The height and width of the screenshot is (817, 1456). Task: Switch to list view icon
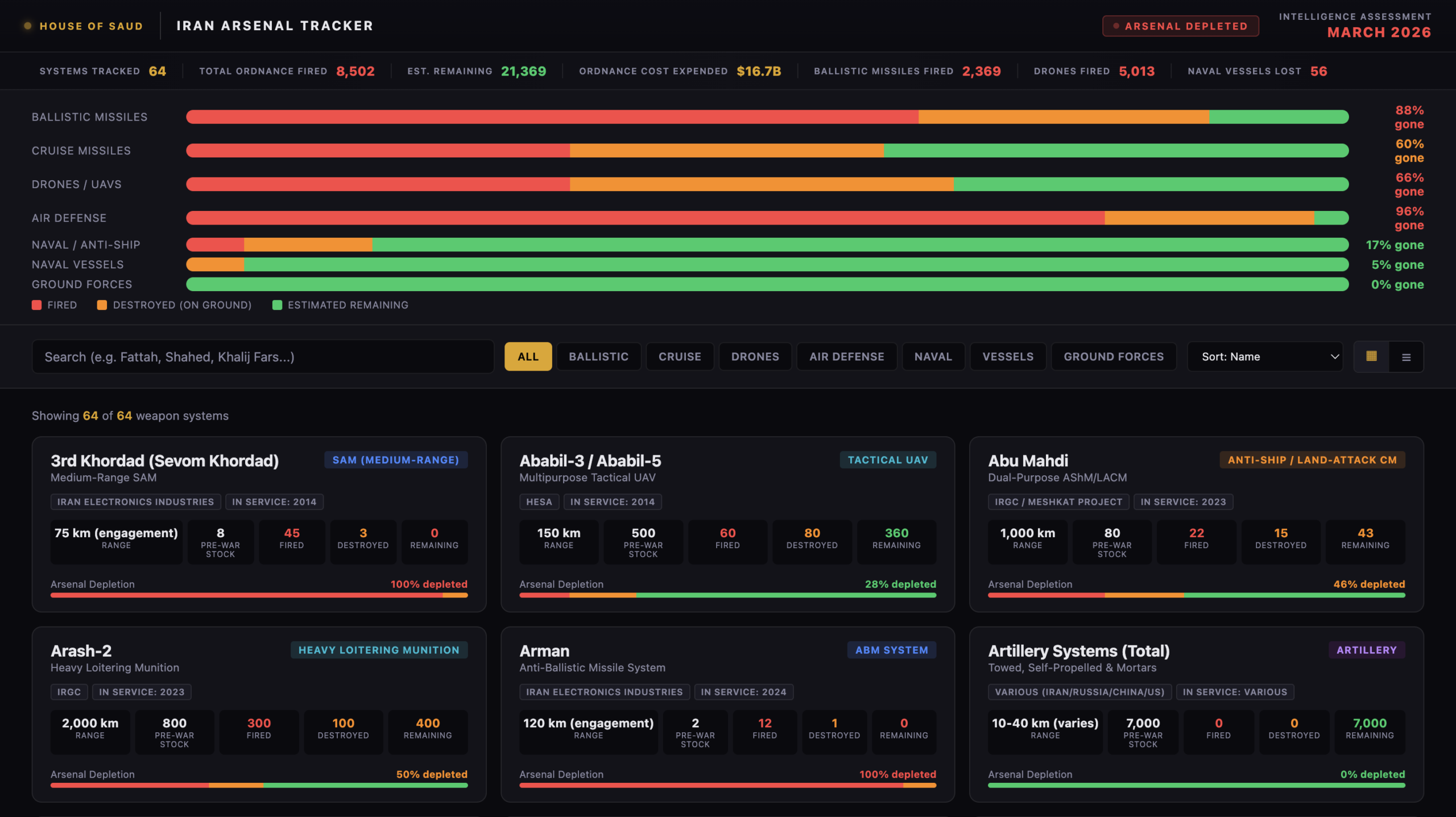tap(1406, 357)
